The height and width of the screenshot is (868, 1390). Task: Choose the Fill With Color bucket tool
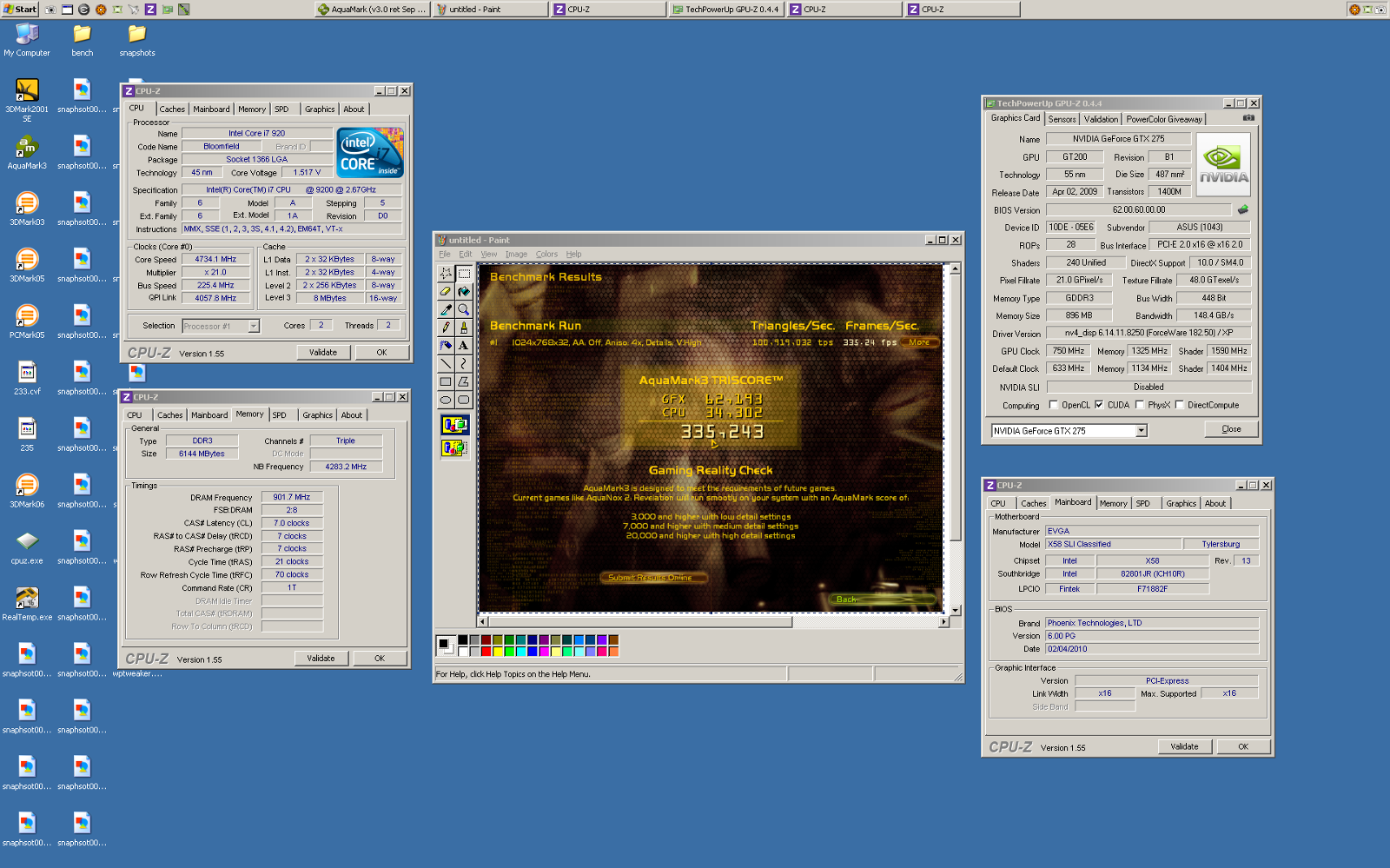(x=464, y=291)
